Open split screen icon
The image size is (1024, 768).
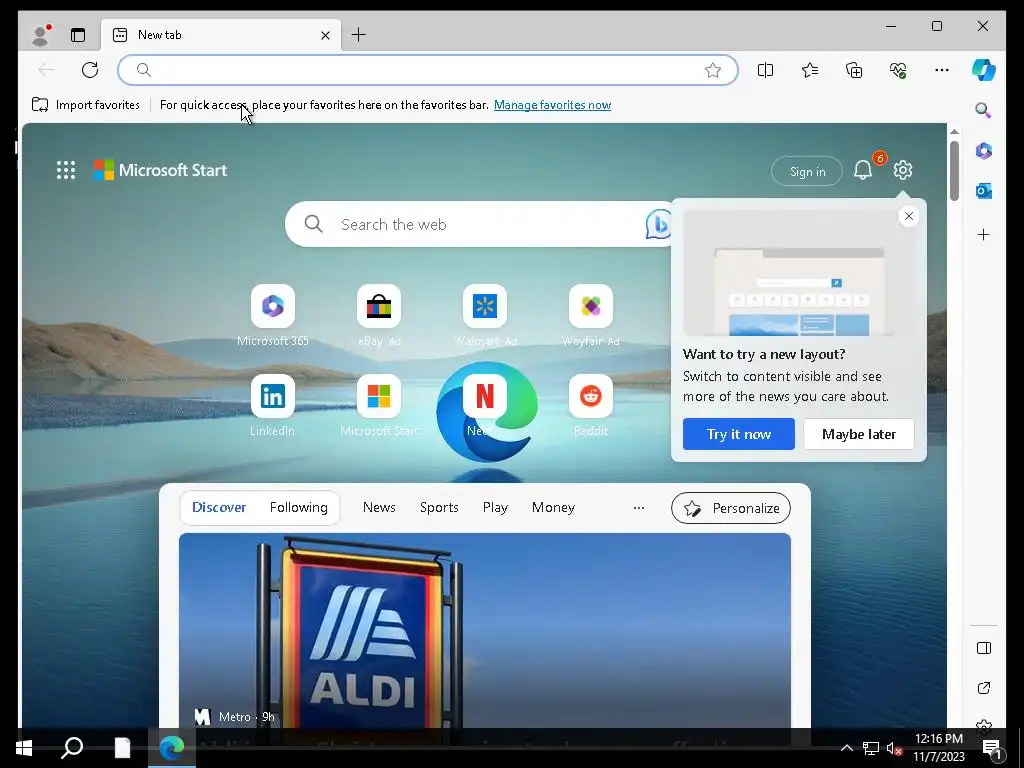(765, 70)
